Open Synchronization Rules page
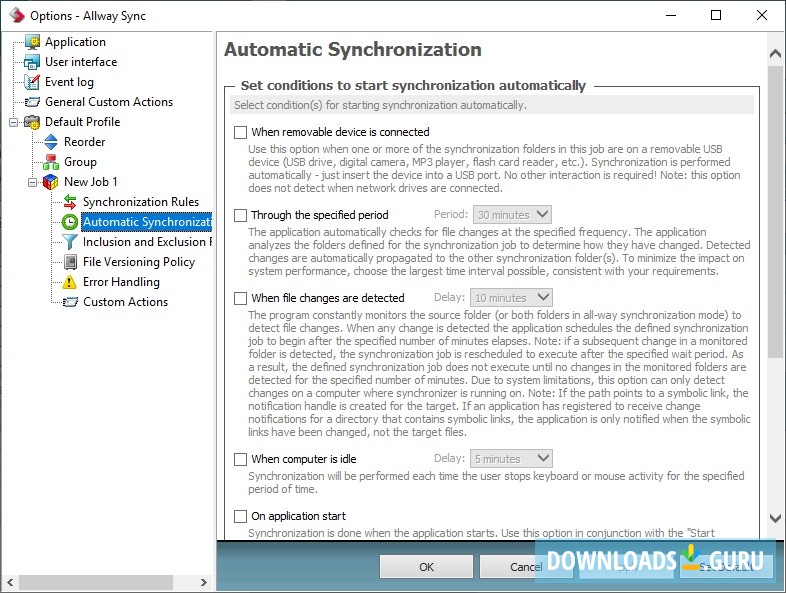Image resolution: width=786 pixels, height=593 pixels. [141, 202]
